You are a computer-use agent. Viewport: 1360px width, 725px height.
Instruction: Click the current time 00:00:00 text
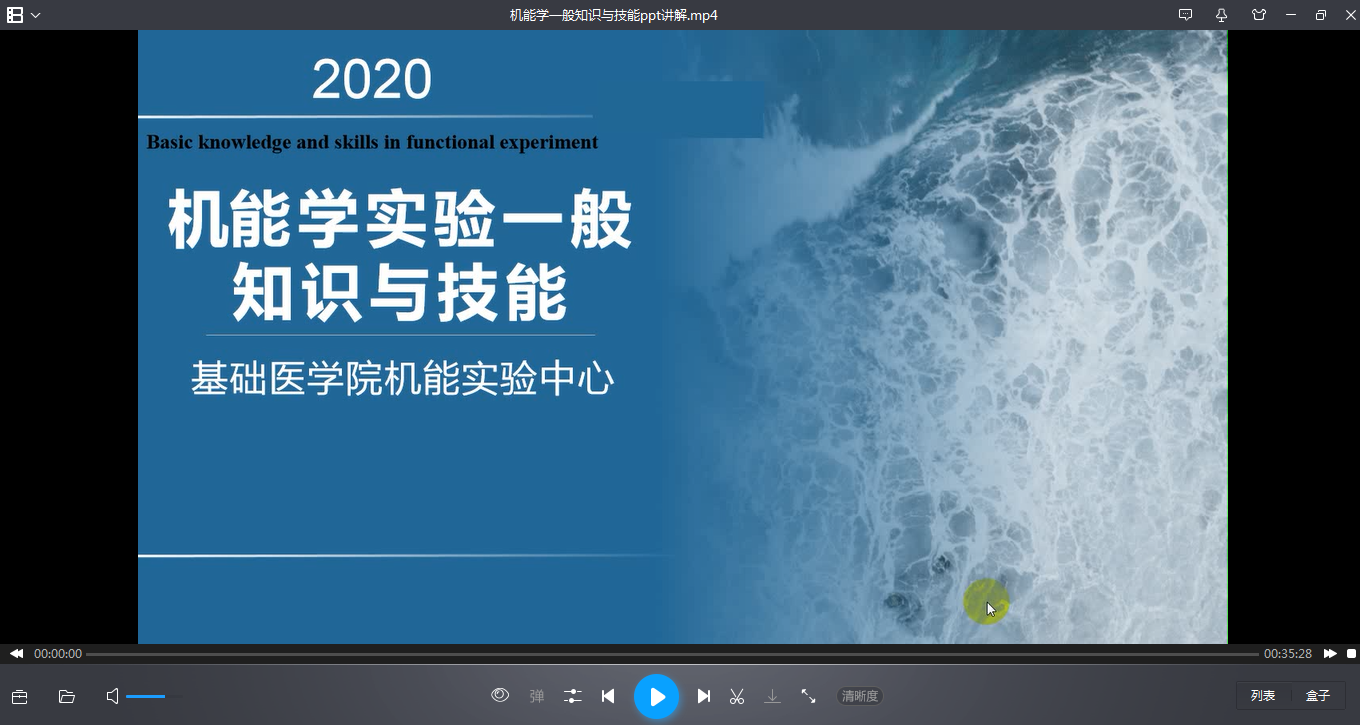coord(58,654)
